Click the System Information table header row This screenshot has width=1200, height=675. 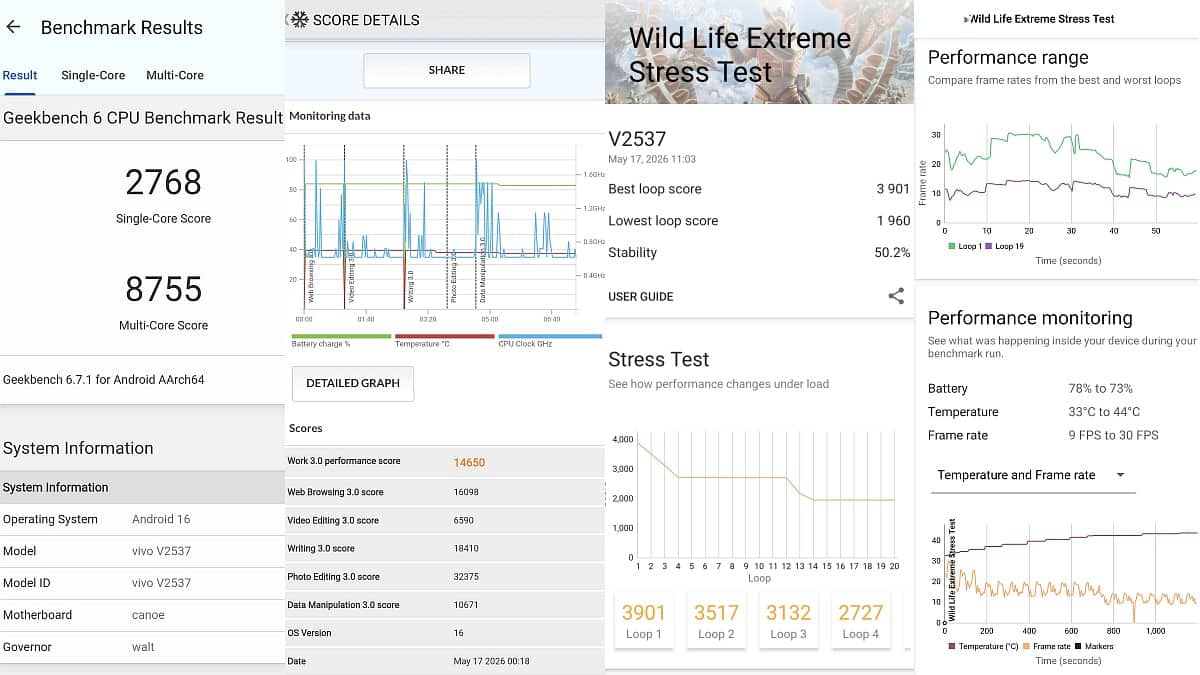coord(142,487)
